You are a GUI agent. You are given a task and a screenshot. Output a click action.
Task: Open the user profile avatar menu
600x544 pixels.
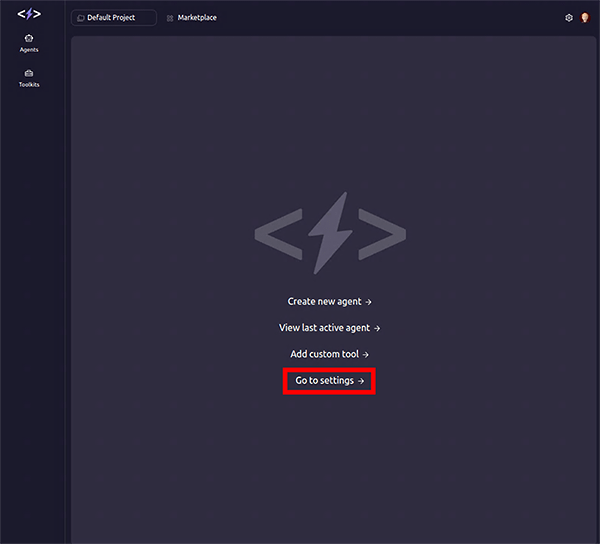(x=585, y=18)
